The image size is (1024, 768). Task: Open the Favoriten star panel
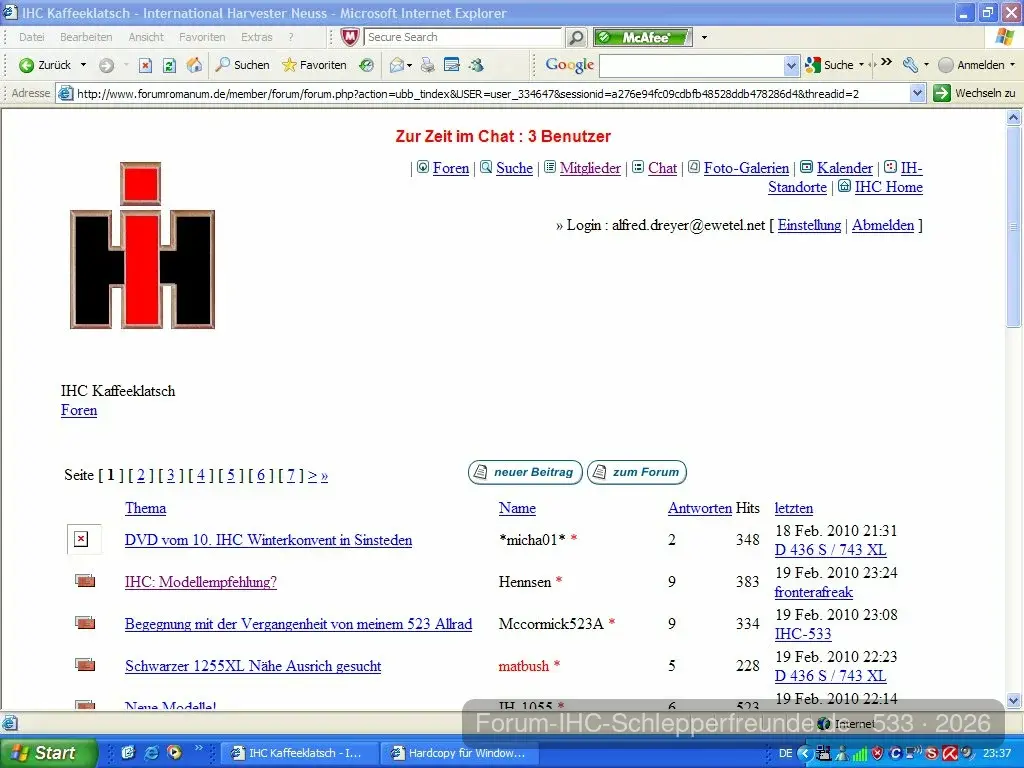[314, 65]
